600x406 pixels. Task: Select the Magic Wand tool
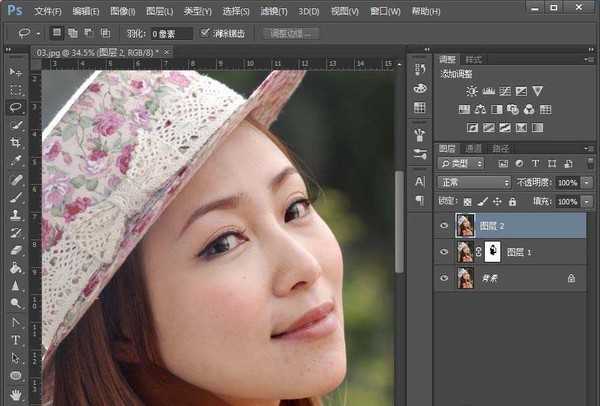(x=16, y=125)
